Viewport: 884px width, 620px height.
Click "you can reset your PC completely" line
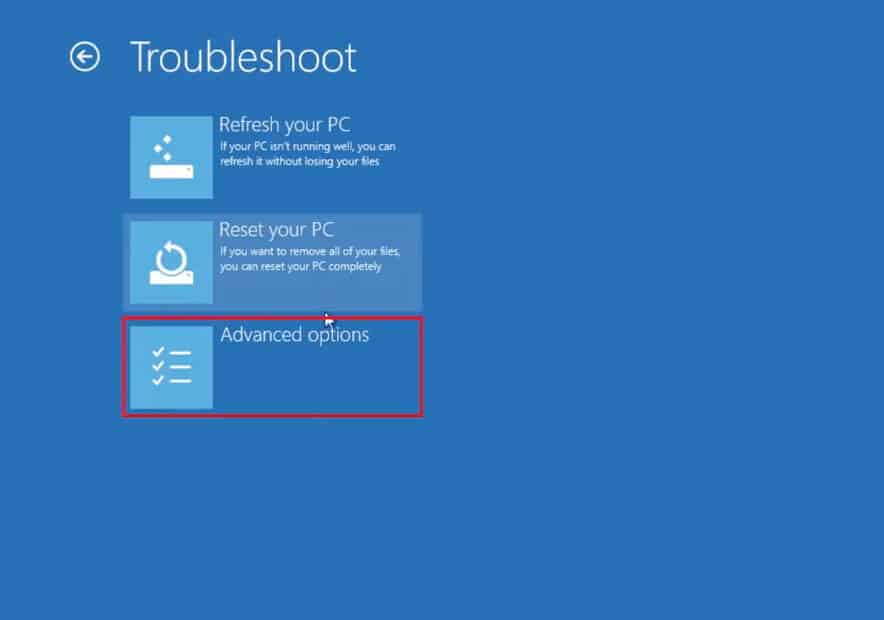coord(300,267)
